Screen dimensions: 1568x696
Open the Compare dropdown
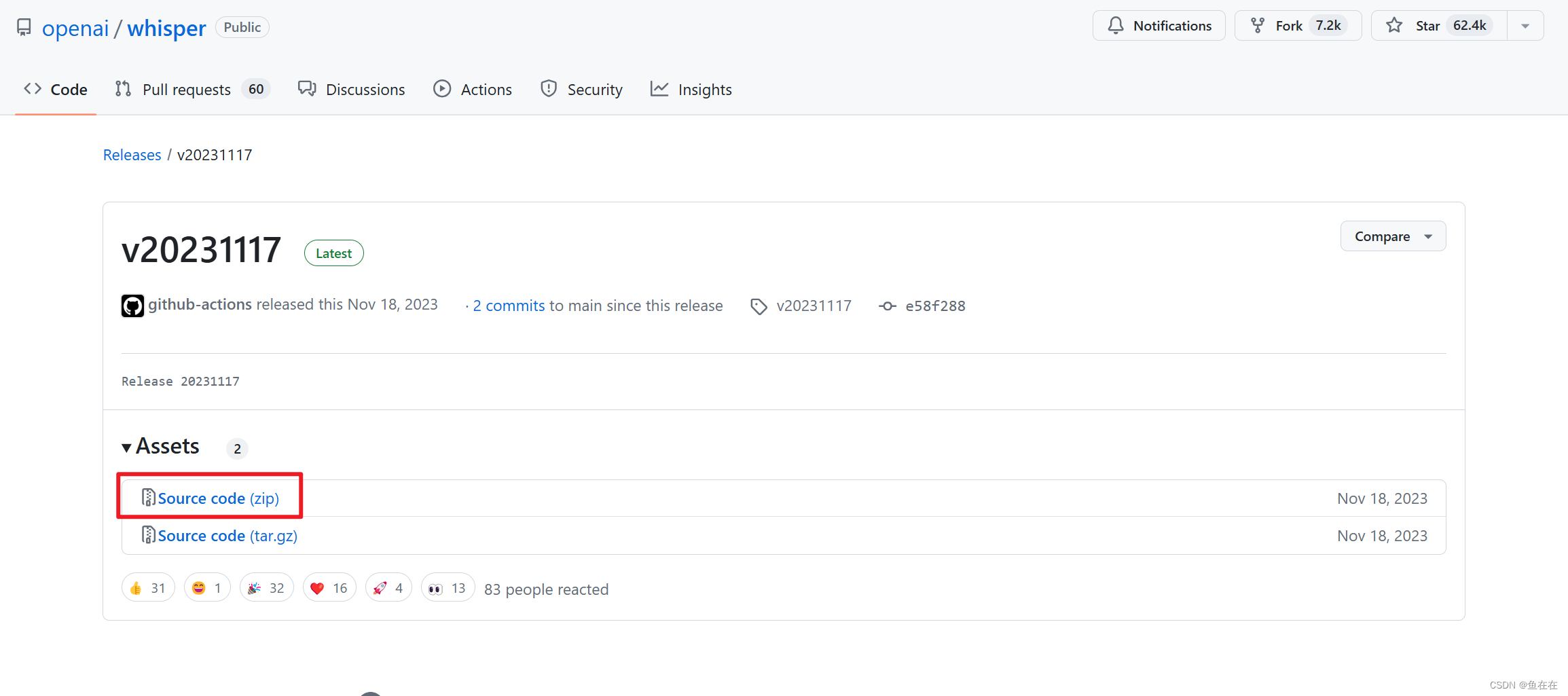pyautogui.click(x=1393, y=236)
